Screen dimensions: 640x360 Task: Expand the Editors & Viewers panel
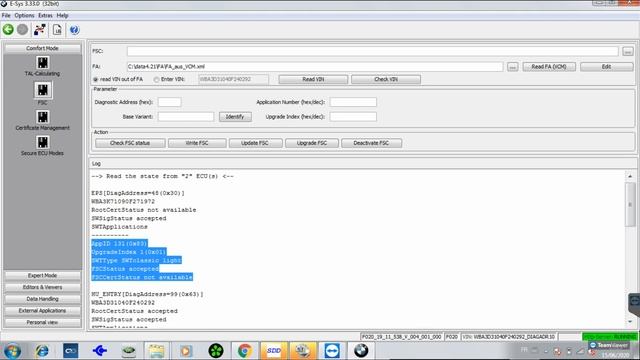pos(42,287)
